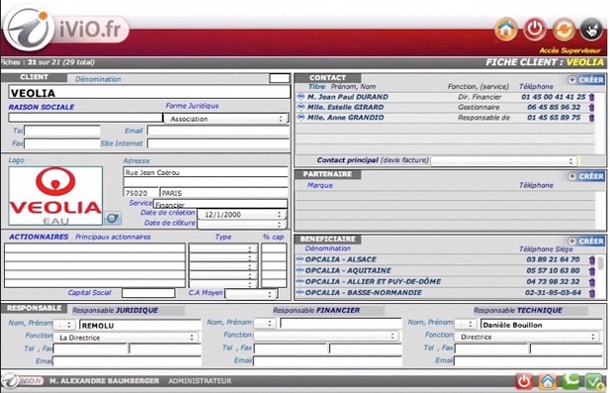The image size is (610, 393).
Task: Click the logo import button beside Veolia logo
Action: [112, 218]
